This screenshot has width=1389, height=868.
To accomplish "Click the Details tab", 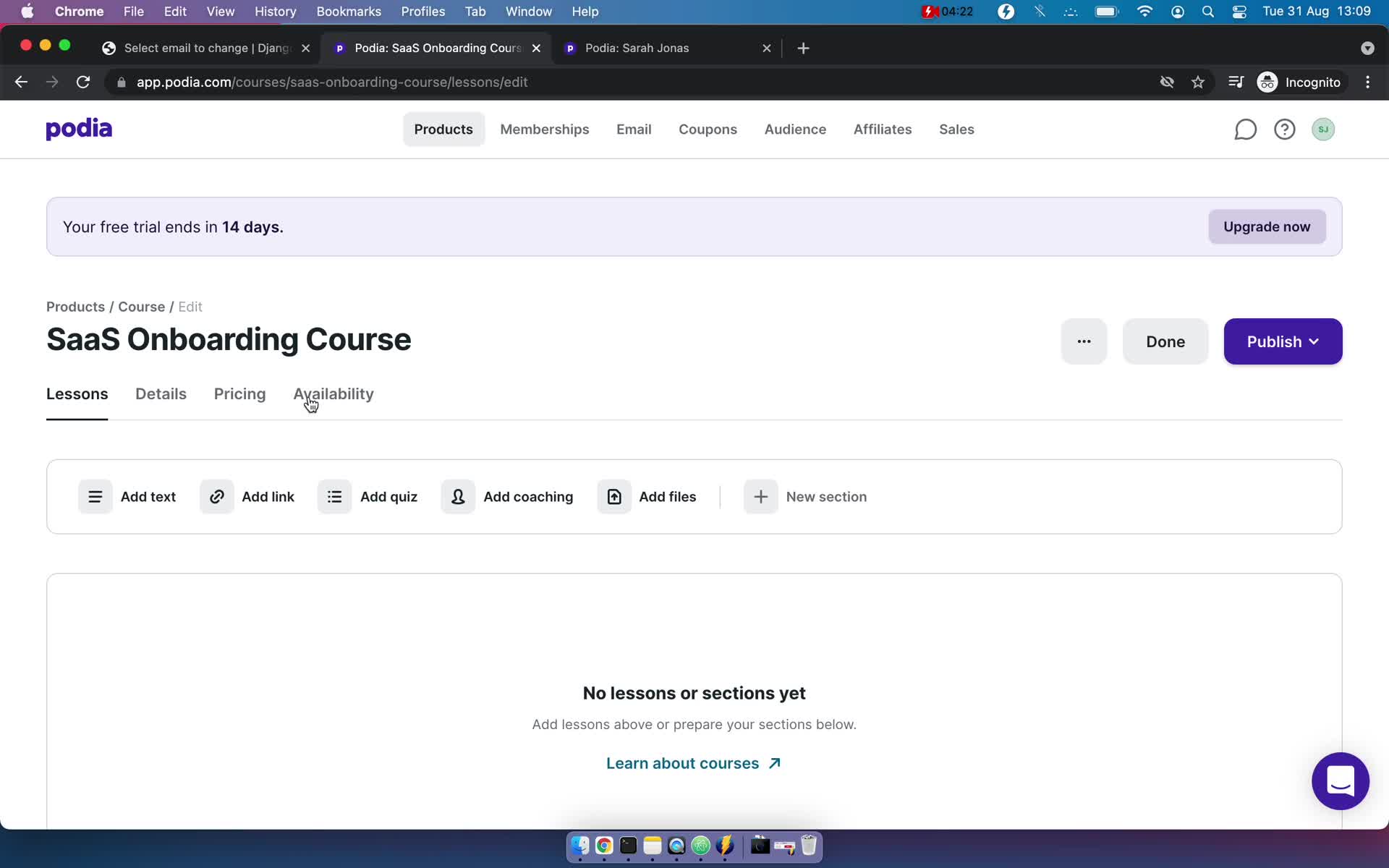I will click(160, 394).
